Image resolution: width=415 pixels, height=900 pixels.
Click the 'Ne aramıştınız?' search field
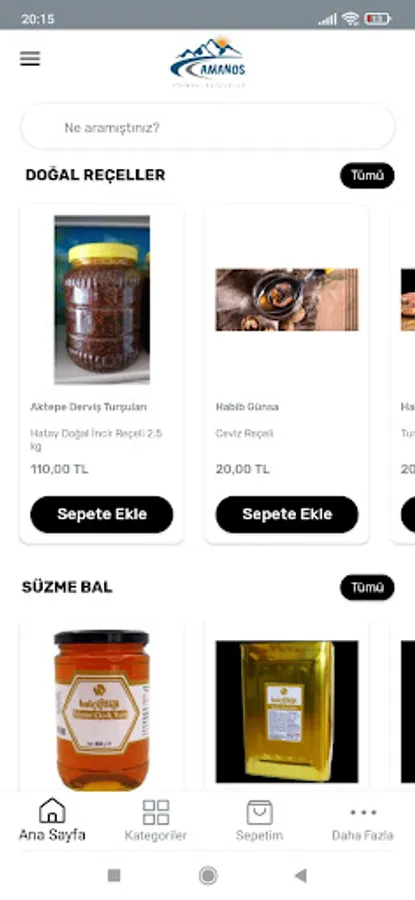pos(208,127)
